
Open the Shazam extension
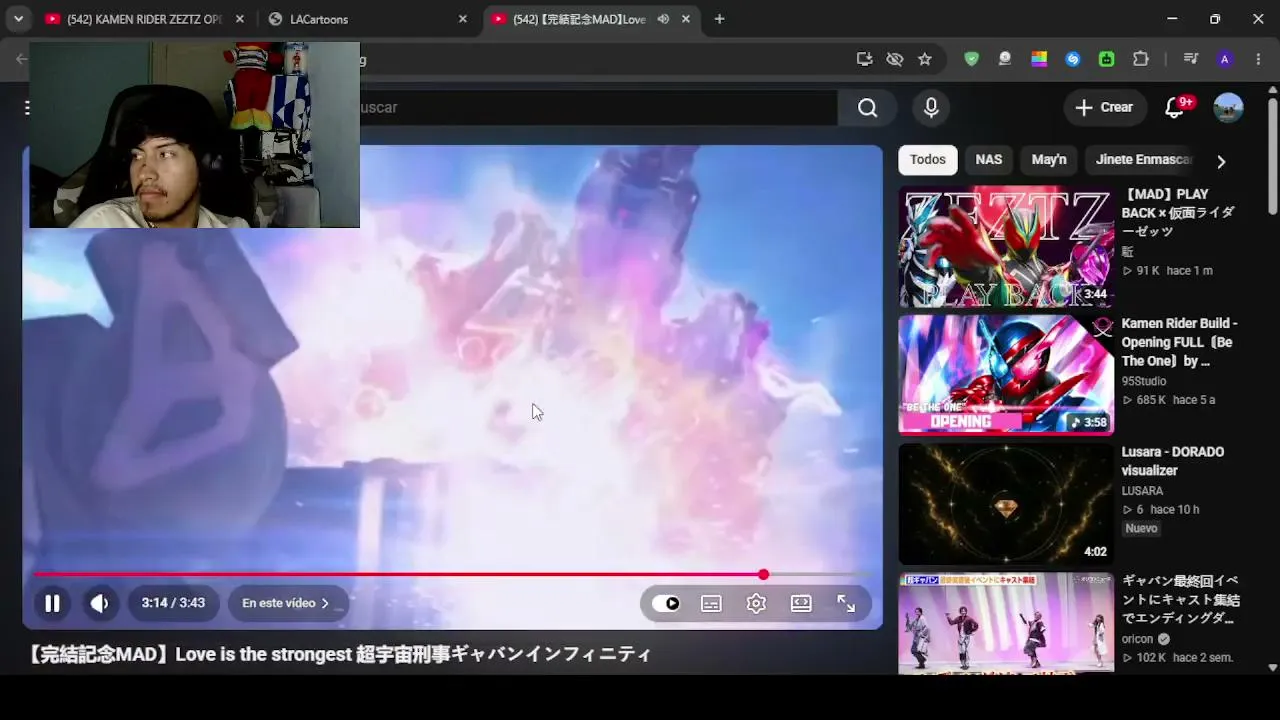(1073, 59)
